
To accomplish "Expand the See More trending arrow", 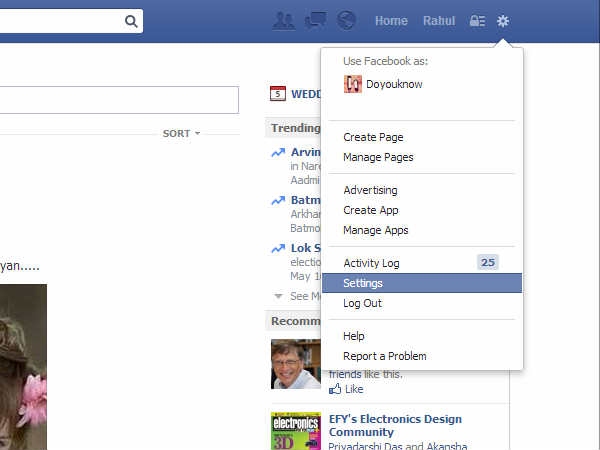I will 278,296.
